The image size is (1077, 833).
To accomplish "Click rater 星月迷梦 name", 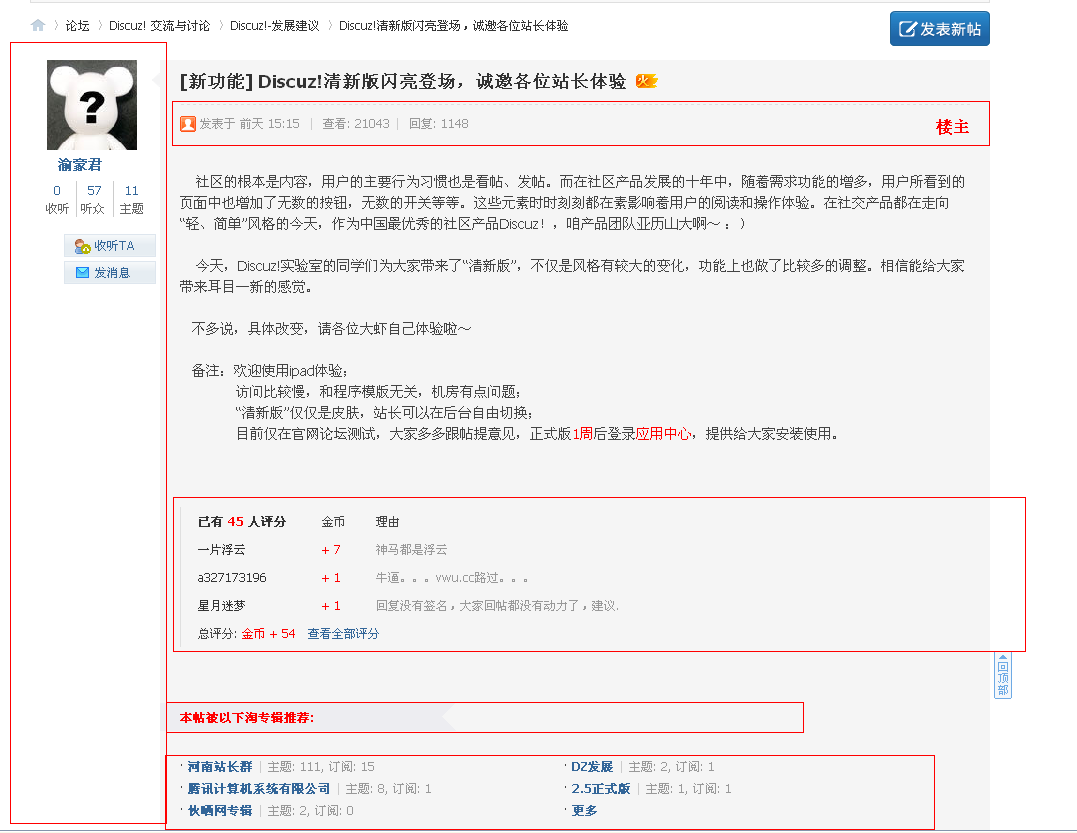I will pyautogui.click(x=221, y=606).
